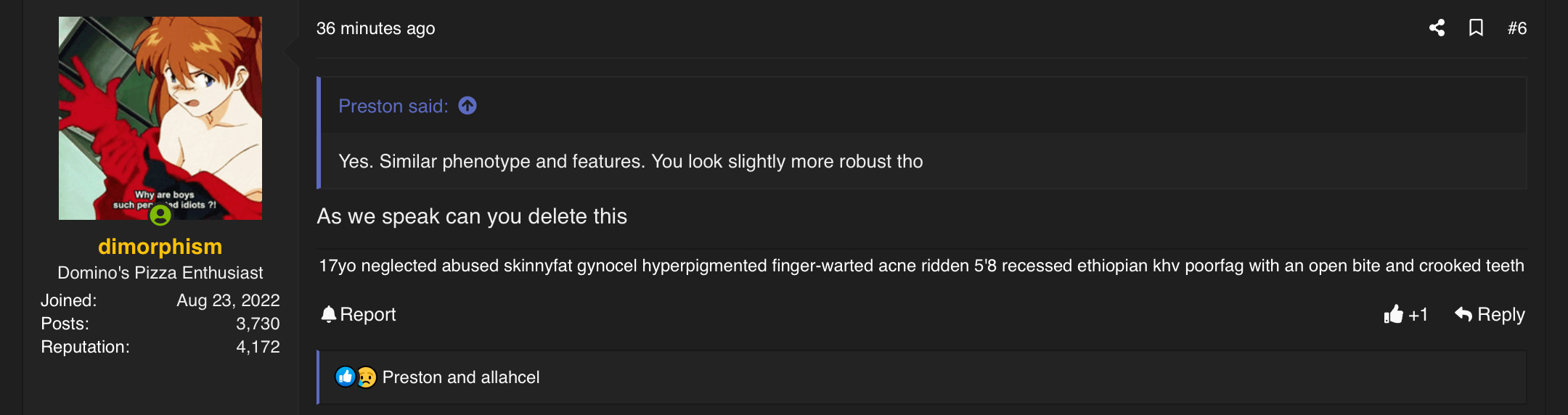Image resolution: width=1568 pixels, height=415 pixels.
Task: Reply to this post
Action: point(1490,314)
